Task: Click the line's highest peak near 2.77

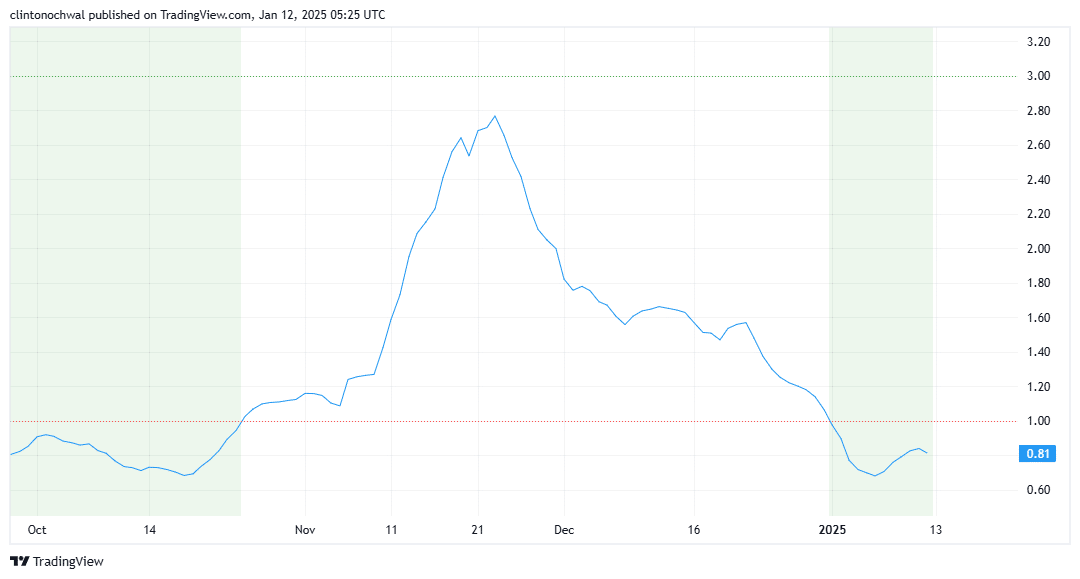Action: pos(495,116)
